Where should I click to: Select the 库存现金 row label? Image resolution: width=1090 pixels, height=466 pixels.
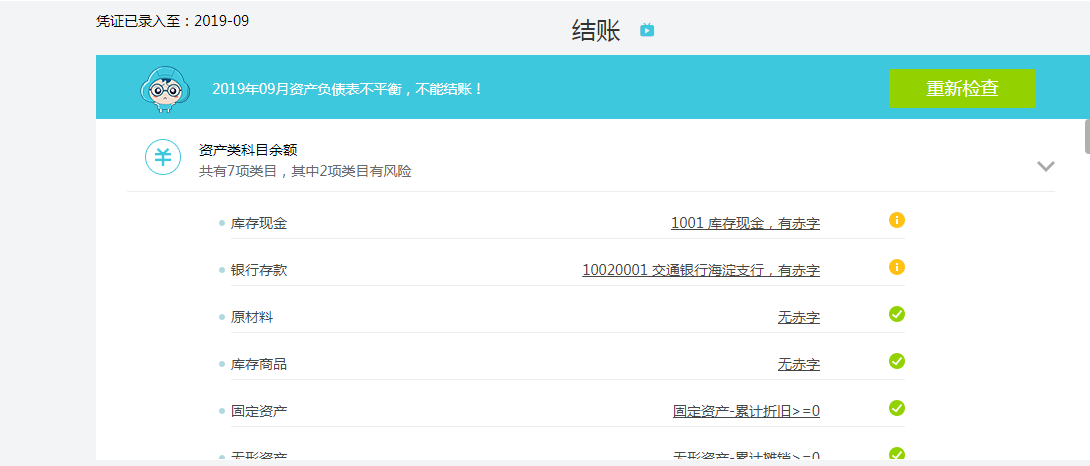pyautogui.click(x=259, y=223)
